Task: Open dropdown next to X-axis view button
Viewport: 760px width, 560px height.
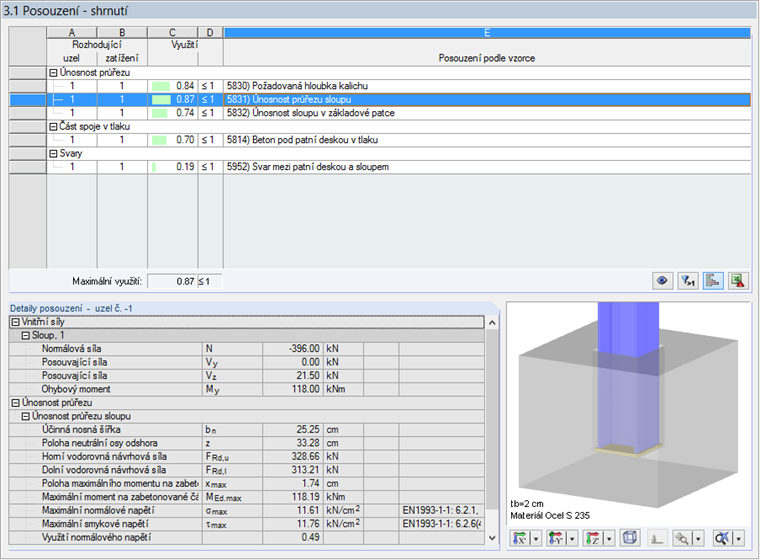Action: click(536, 538)
